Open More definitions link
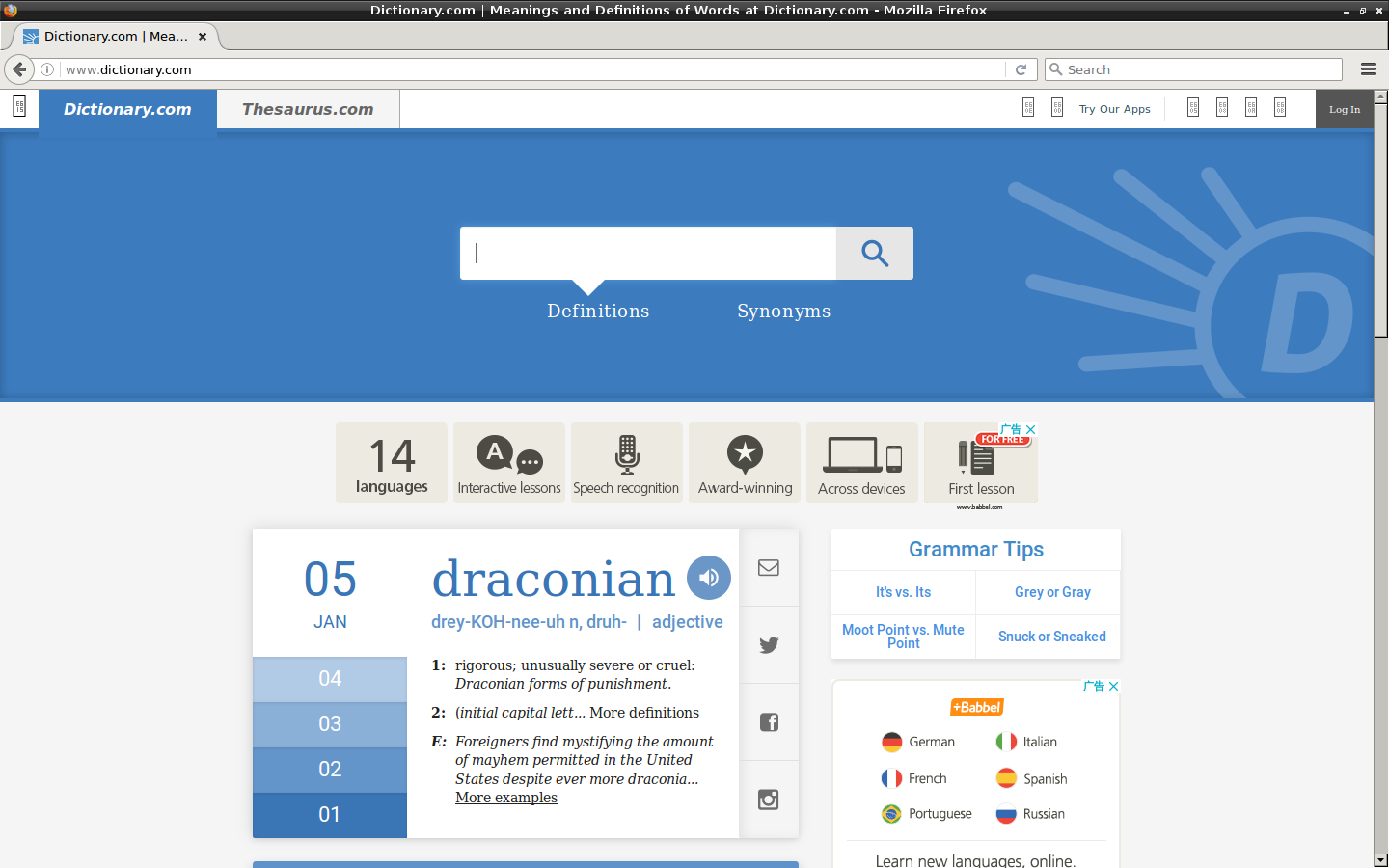 coord(644,713)
